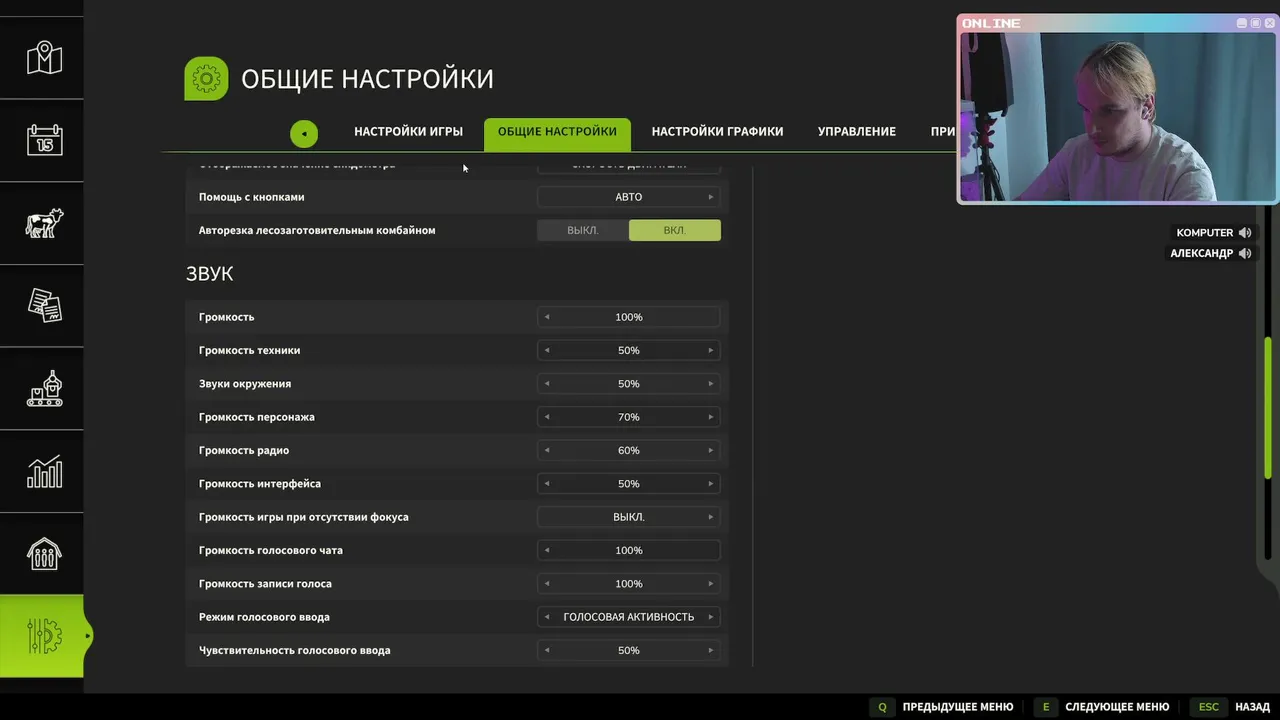Click the green gear header icon

[x=206, y=78]
